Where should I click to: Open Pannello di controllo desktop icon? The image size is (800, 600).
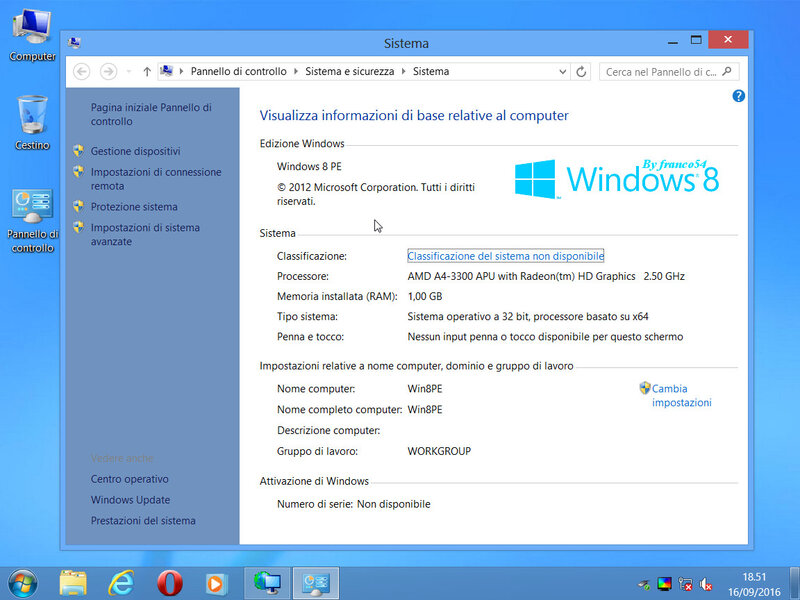[x=32, y=221]
